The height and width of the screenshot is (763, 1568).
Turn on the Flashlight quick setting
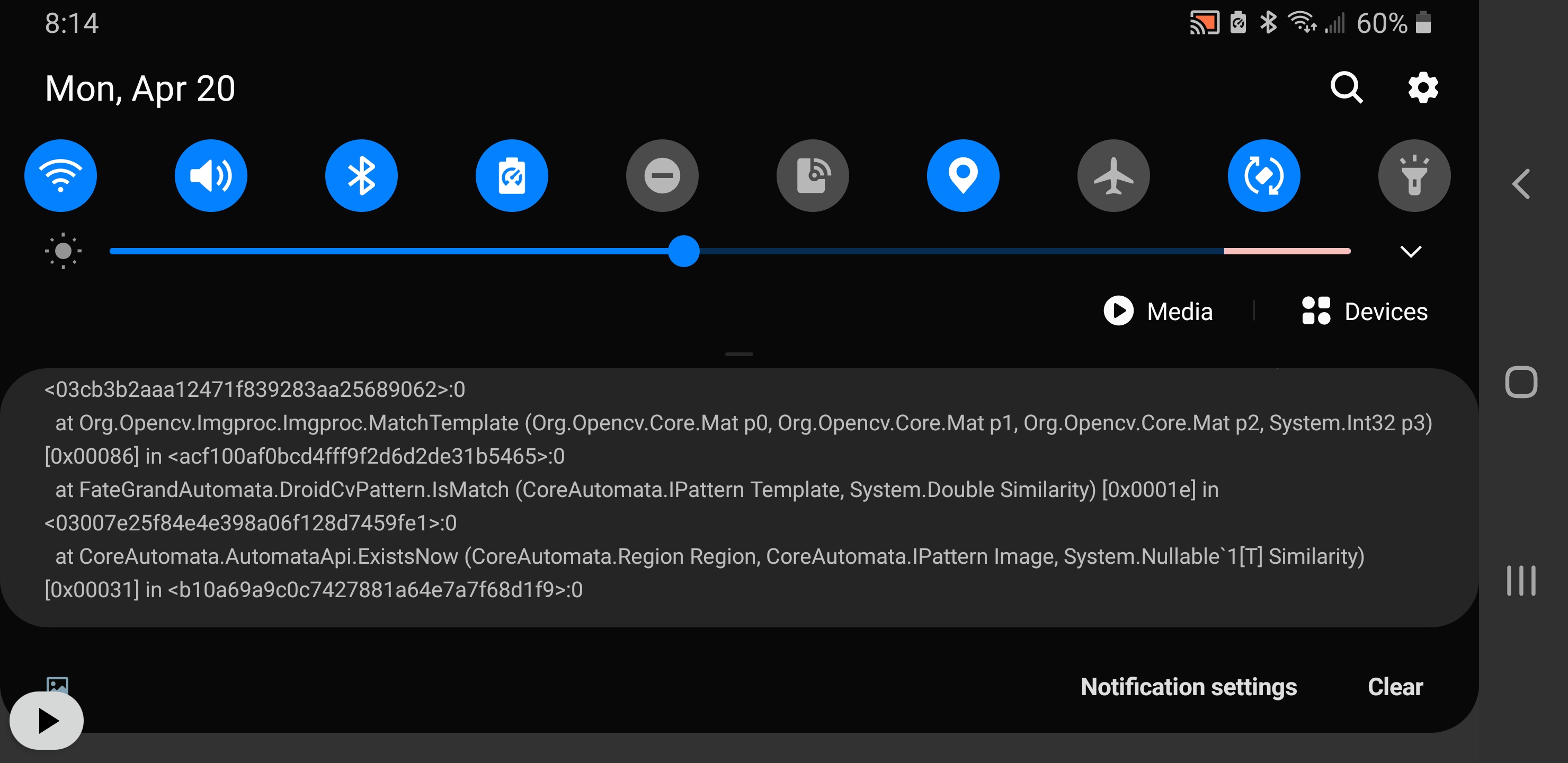click(1414, 175)
